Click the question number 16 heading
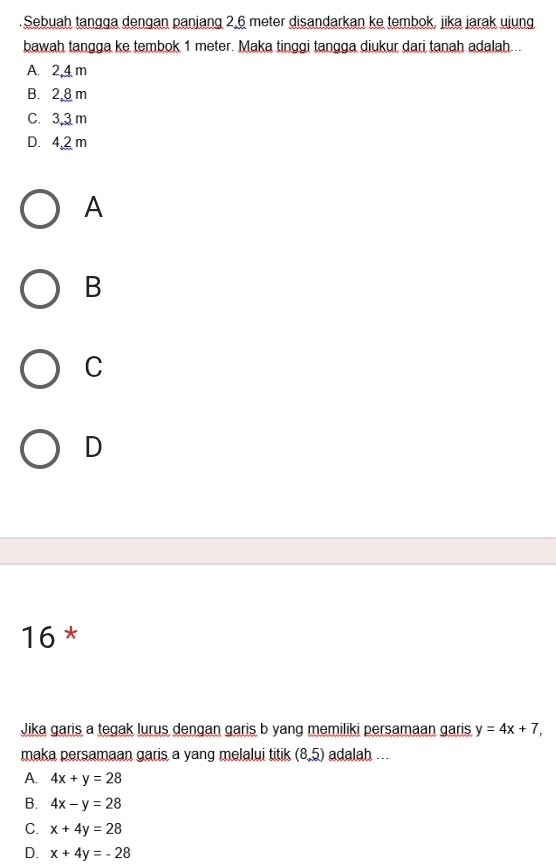 [x=38, y=637]
